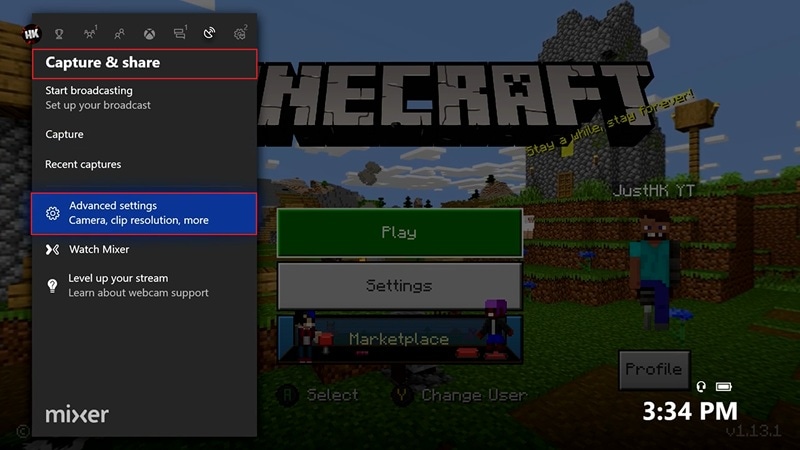Viewport: 800px width, 450px height.
Task: Open the People friends tab icon
Action: pyautogui.click(x=119, y=34)
